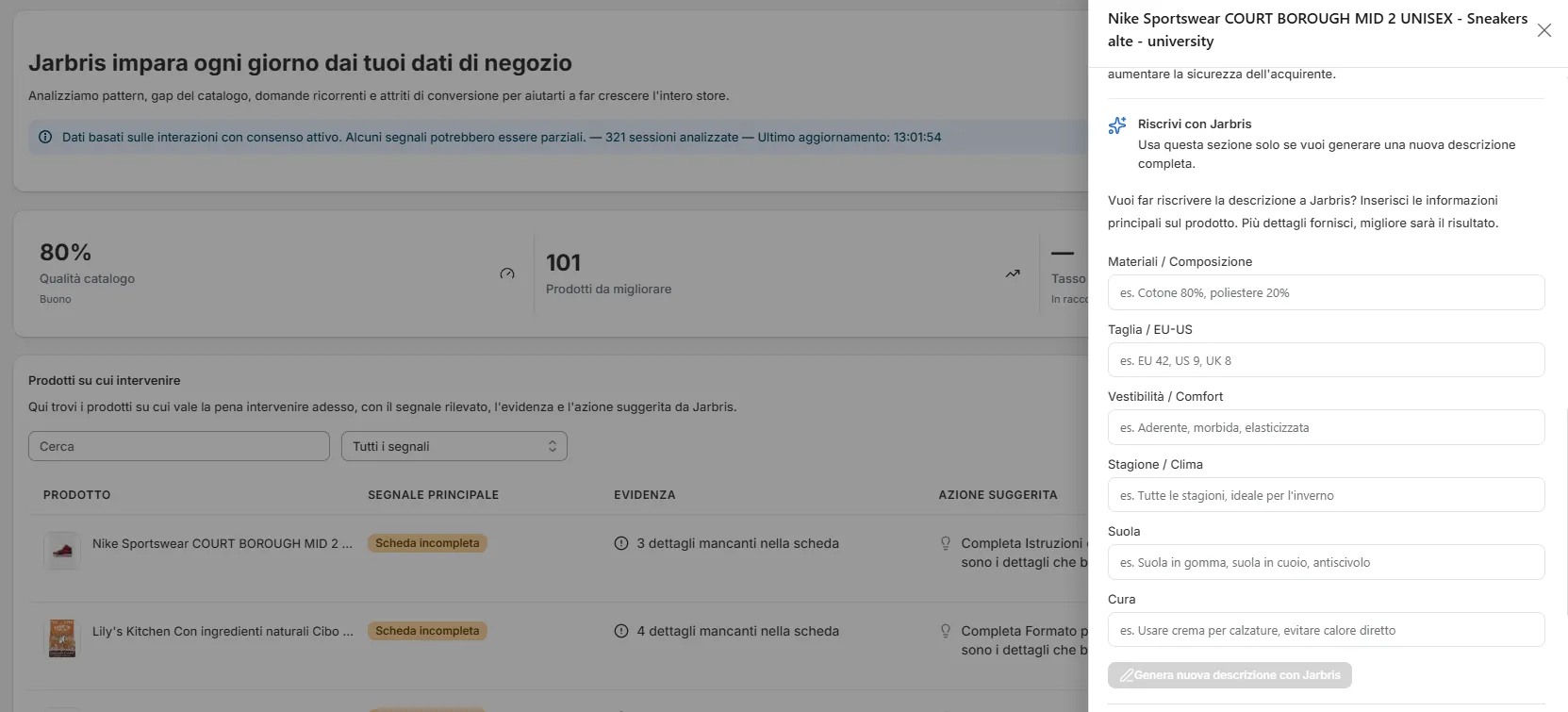The image size is (1568, 712).
Task: Click the Stagione / Clima input field
Action: [x=1326, y=495]
